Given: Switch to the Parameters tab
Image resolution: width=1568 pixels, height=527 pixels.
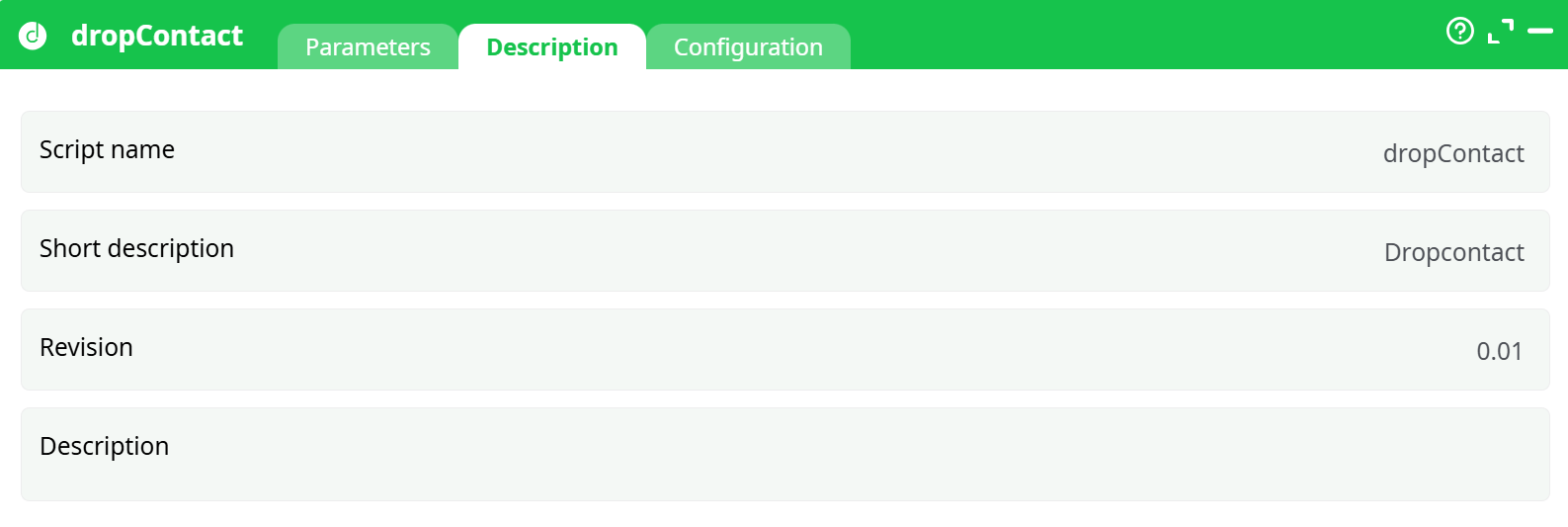Looking at the screenshot, I should pyautogui.click(x=368, y=47).
